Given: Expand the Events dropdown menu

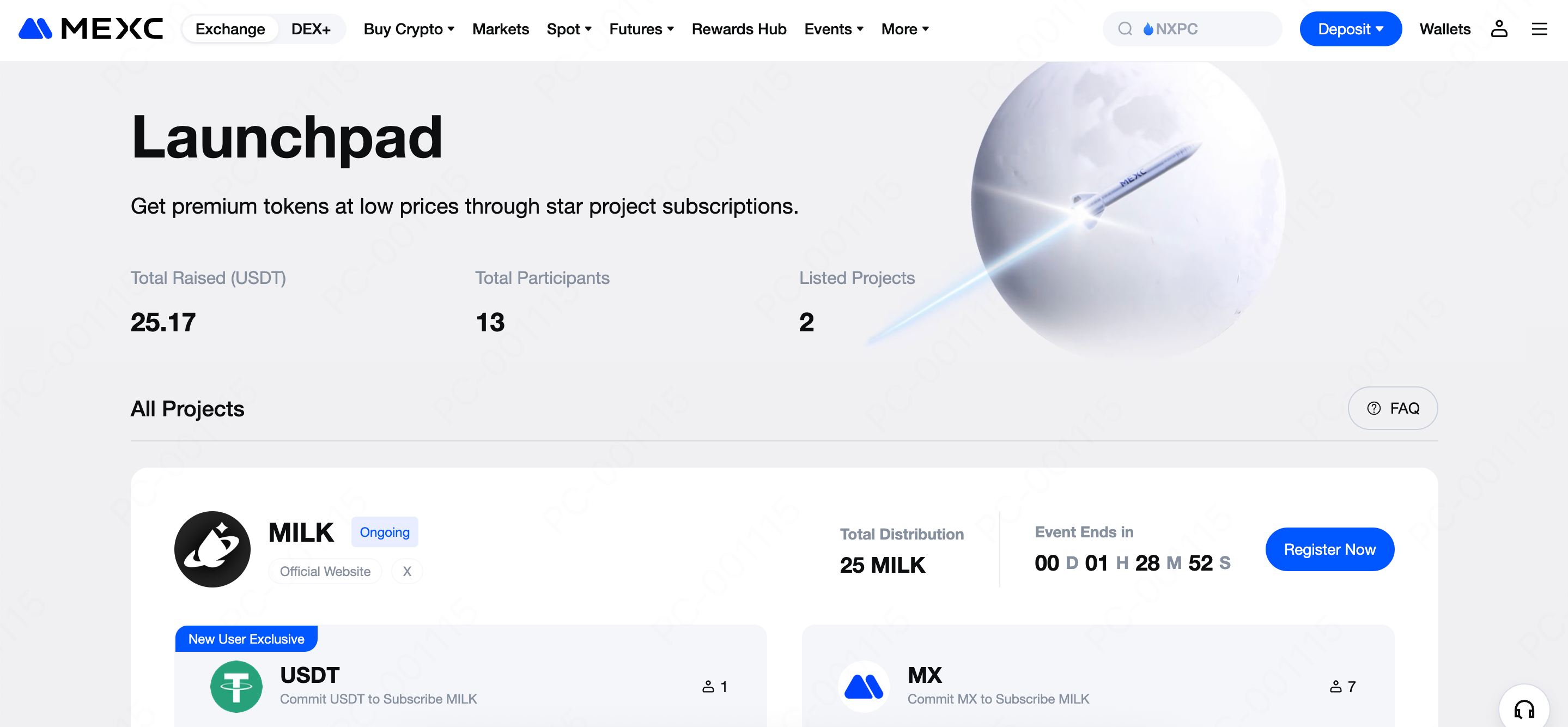Looking at the screenshot, I should click(834, 29).
